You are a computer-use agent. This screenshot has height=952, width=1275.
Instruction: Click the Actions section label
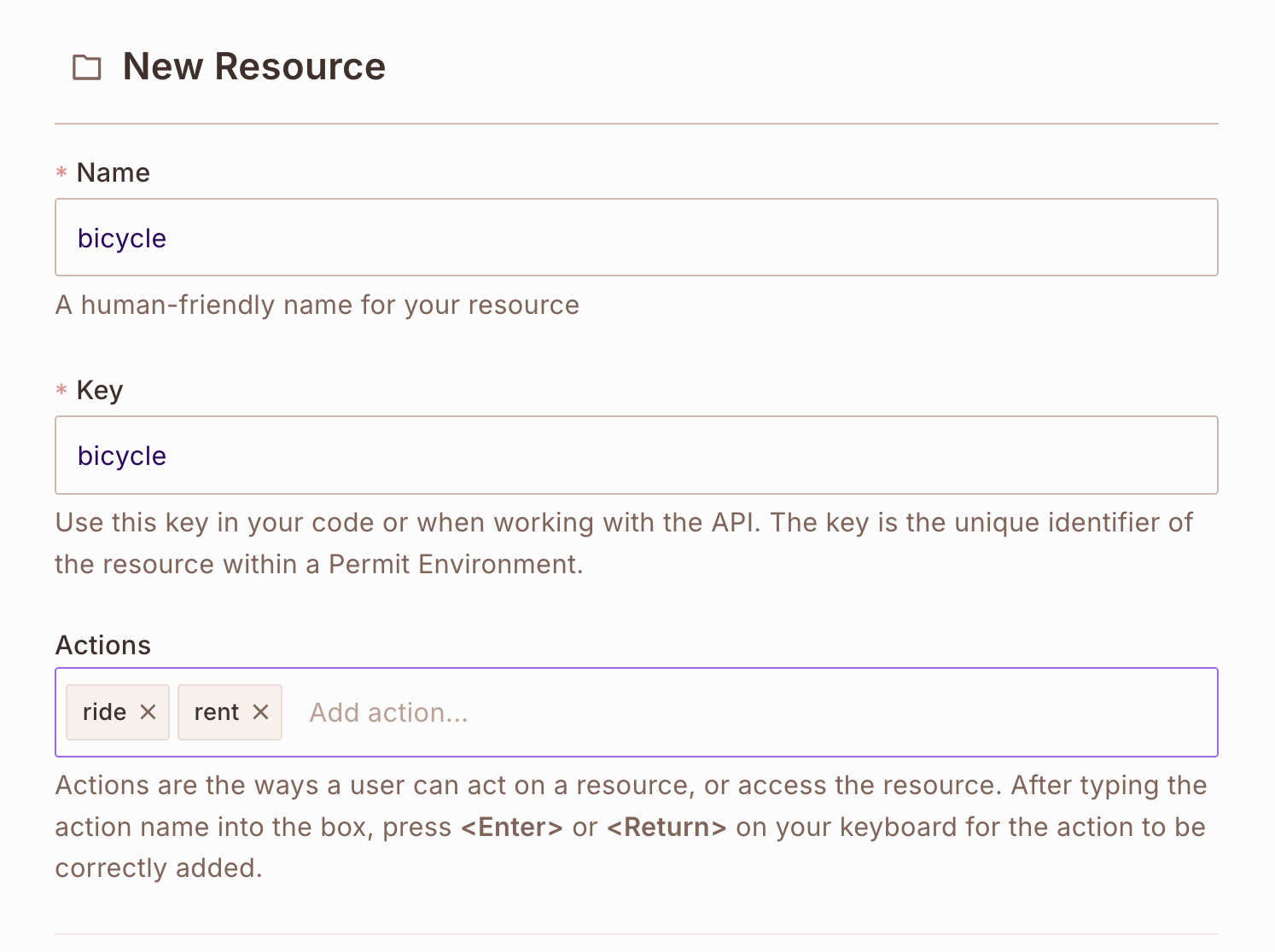(x=102, y=645)
